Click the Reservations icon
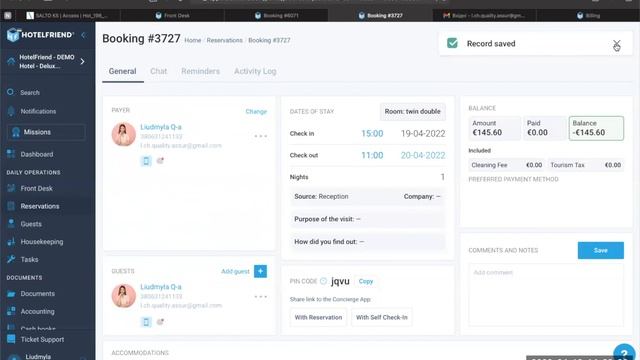The image size is (640, 360). pos(11,206)
